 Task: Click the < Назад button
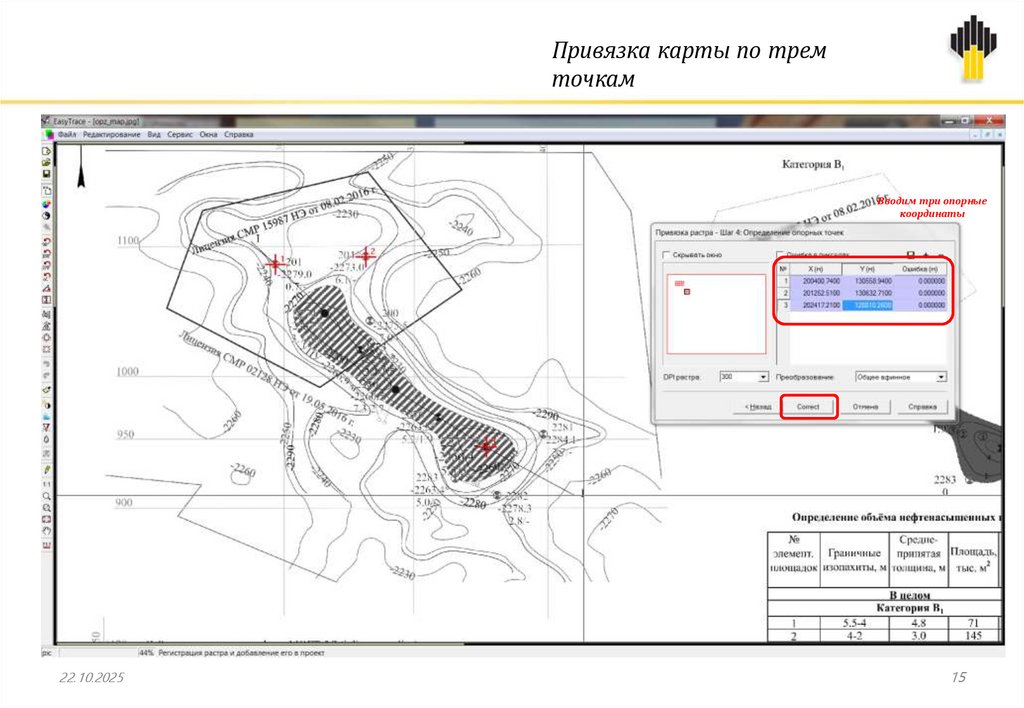point(758,407)
